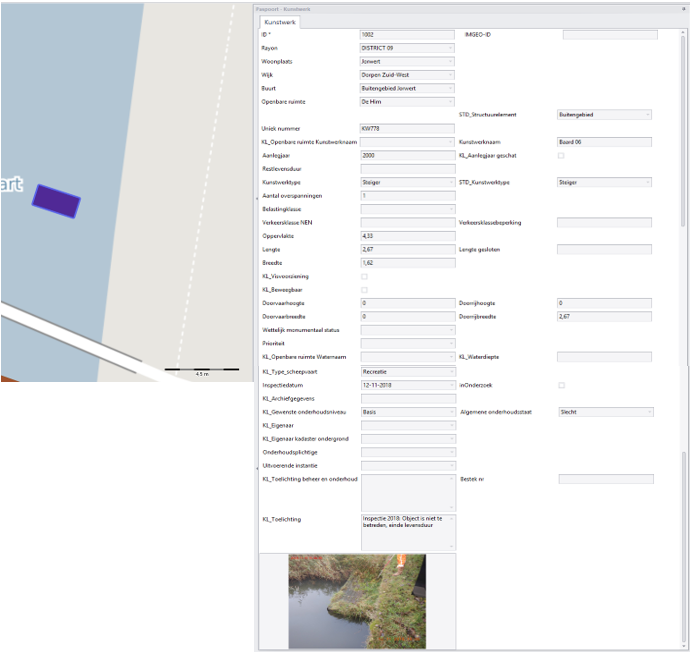Click the KL_Toelichting text area
The width and height of the screenshot is (690, 652).
pos(408,532)
